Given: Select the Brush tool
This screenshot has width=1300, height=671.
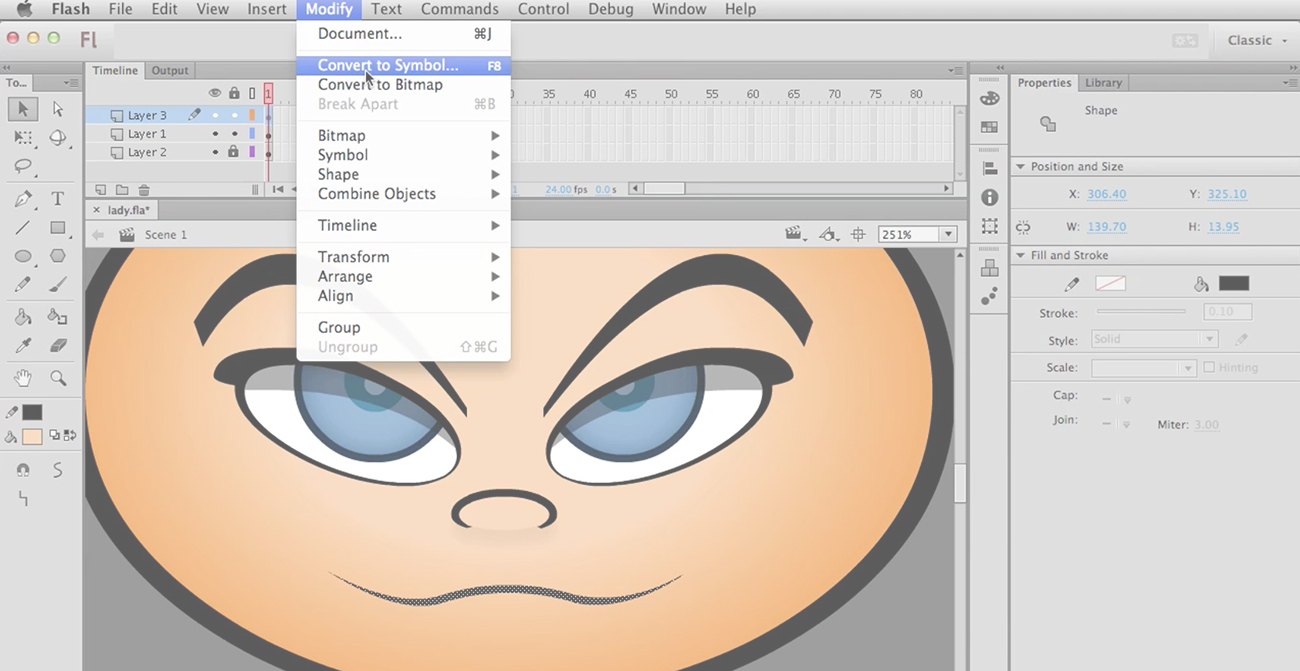Looking at the screenshot, I should click(x=58, y=284).
